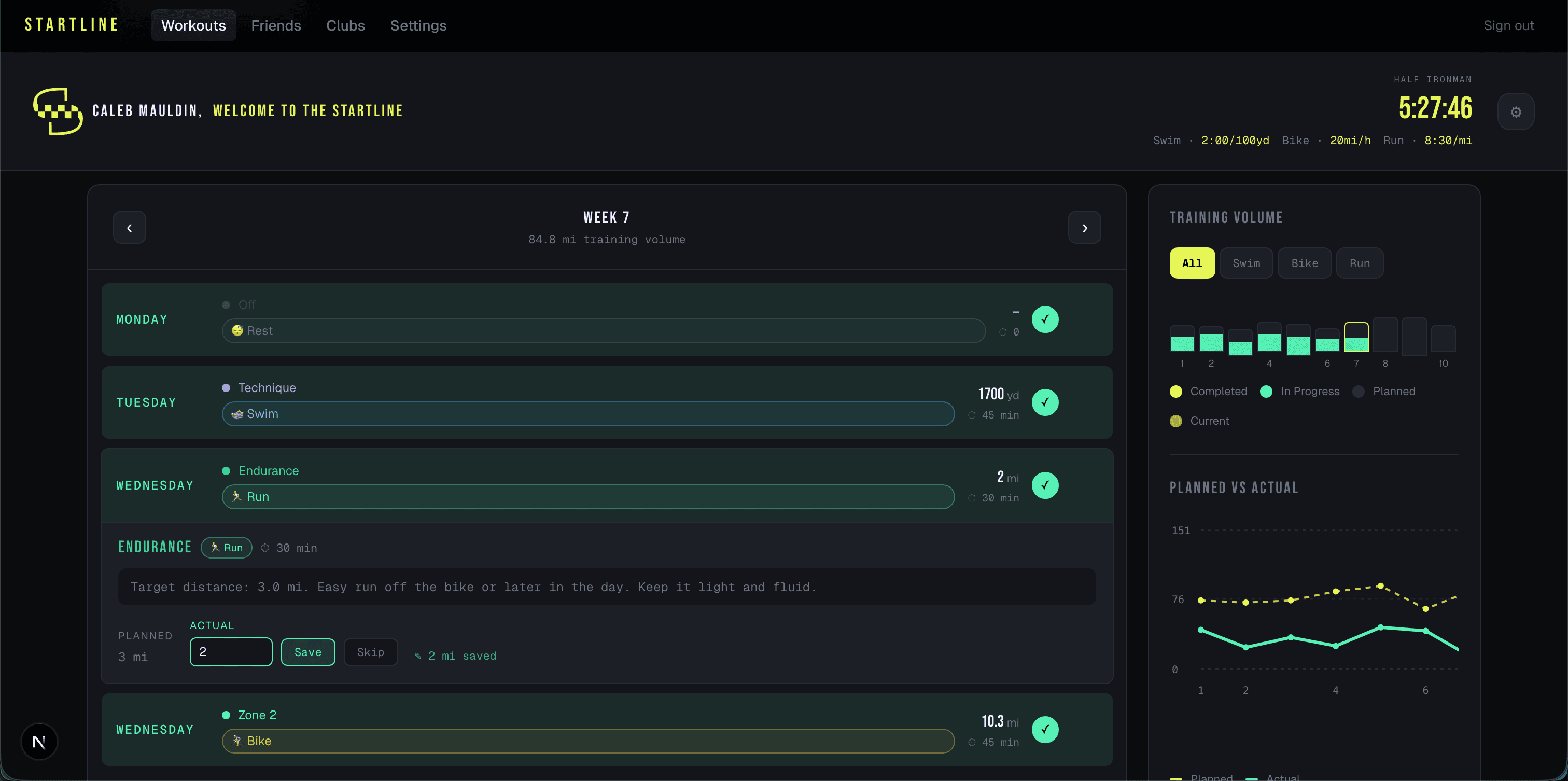Go to the Friends tab
Viewport: 1568px width, 781px height.
pos(276,25)
